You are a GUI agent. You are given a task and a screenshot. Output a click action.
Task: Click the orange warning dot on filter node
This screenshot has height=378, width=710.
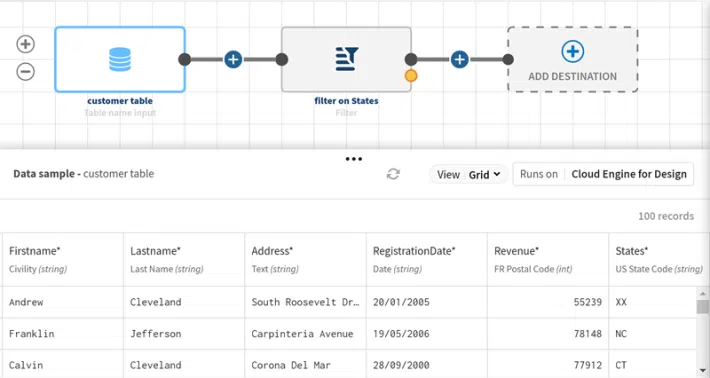pyautogui.click(x=411, y=76)
